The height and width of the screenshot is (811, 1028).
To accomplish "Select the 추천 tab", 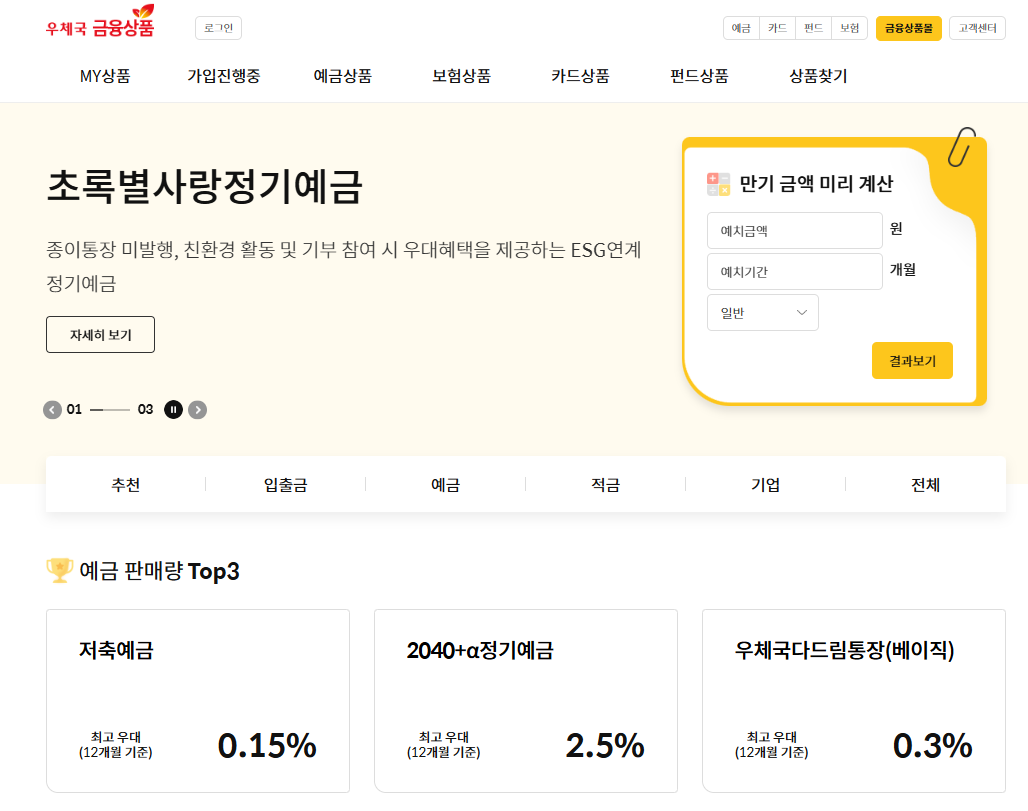I will [x=126, y=485].
